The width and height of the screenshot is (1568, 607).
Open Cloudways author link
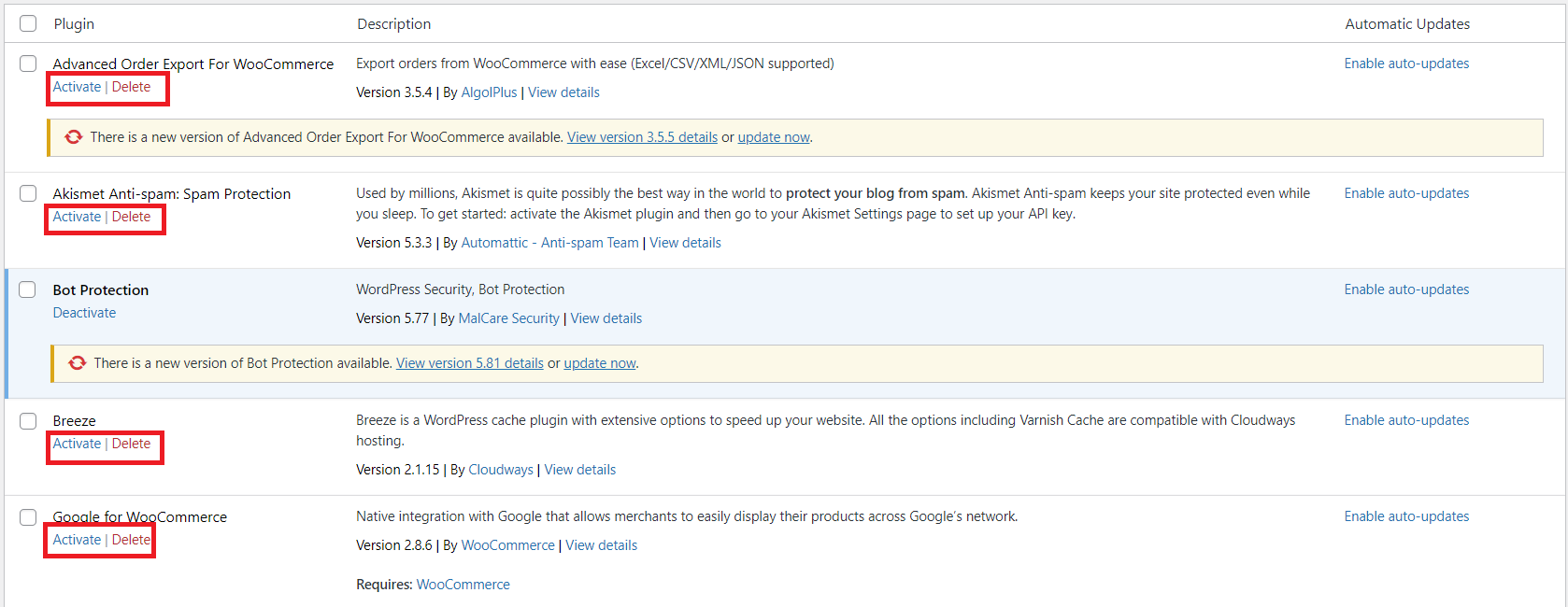tap(501, 470)
